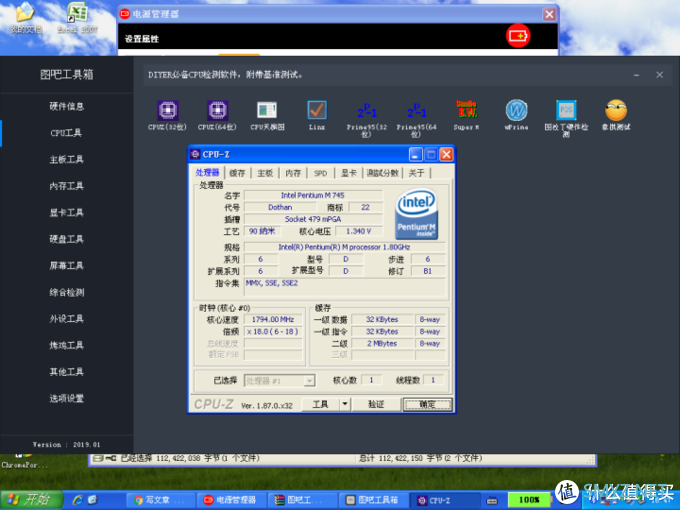Switch to CPU-Z 主板 tab
This screenshot has height=510, width=680.
pos(265,173)
